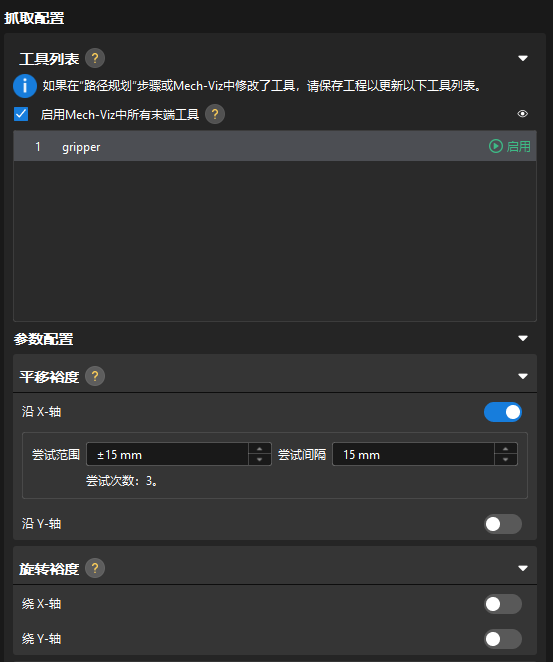Click the 工具列表 heading text
This screenshot has height=662, width=553.
[49, 59]
